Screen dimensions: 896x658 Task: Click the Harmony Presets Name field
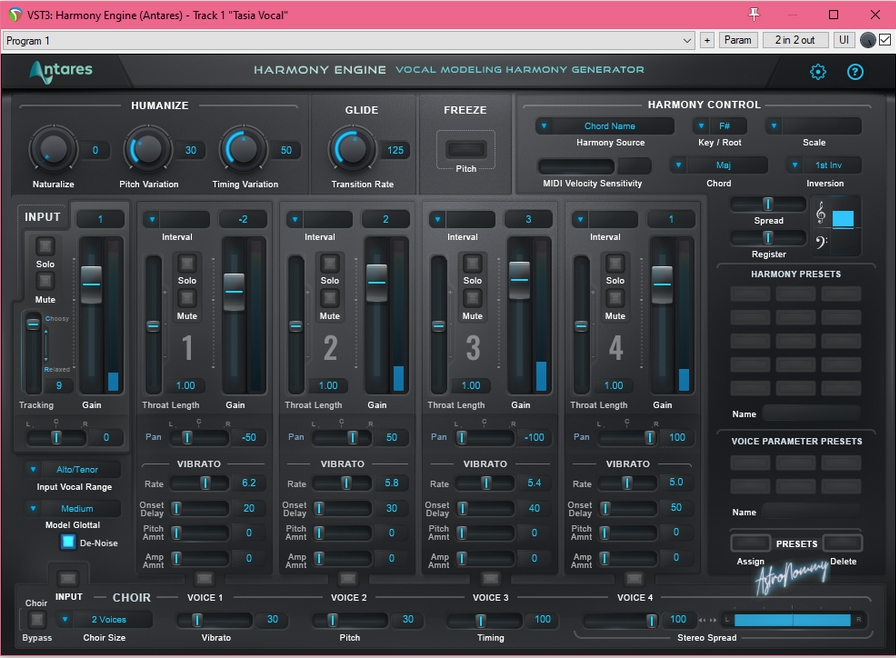(811, 414)
